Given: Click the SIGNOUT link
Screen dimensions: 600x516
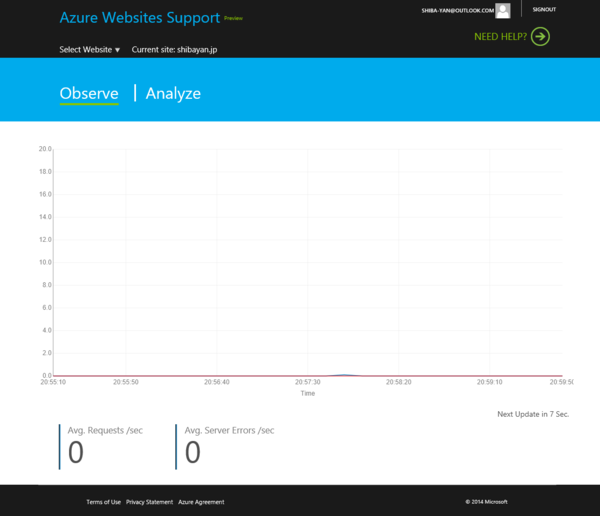Looking at the screenshot, I should tap(544, 10).
